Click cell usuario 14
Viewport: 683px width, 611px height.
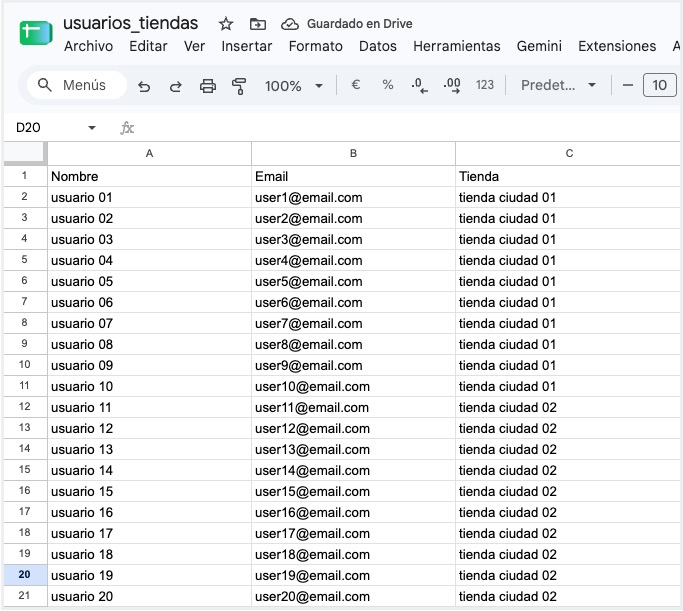point(149,470)
